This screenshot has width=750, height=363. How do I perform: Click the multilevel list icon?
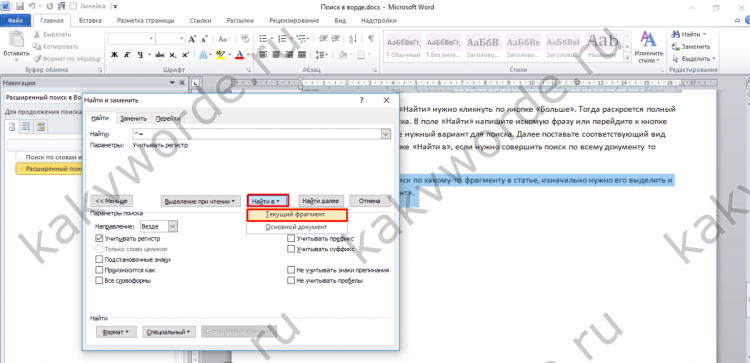[300, 39]
